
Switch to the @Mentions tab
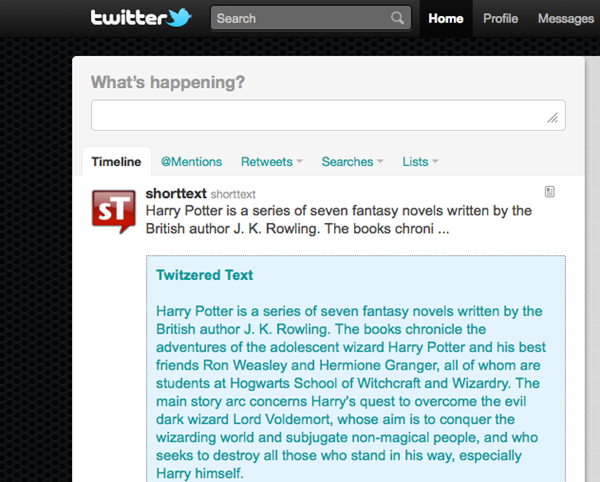191,162
